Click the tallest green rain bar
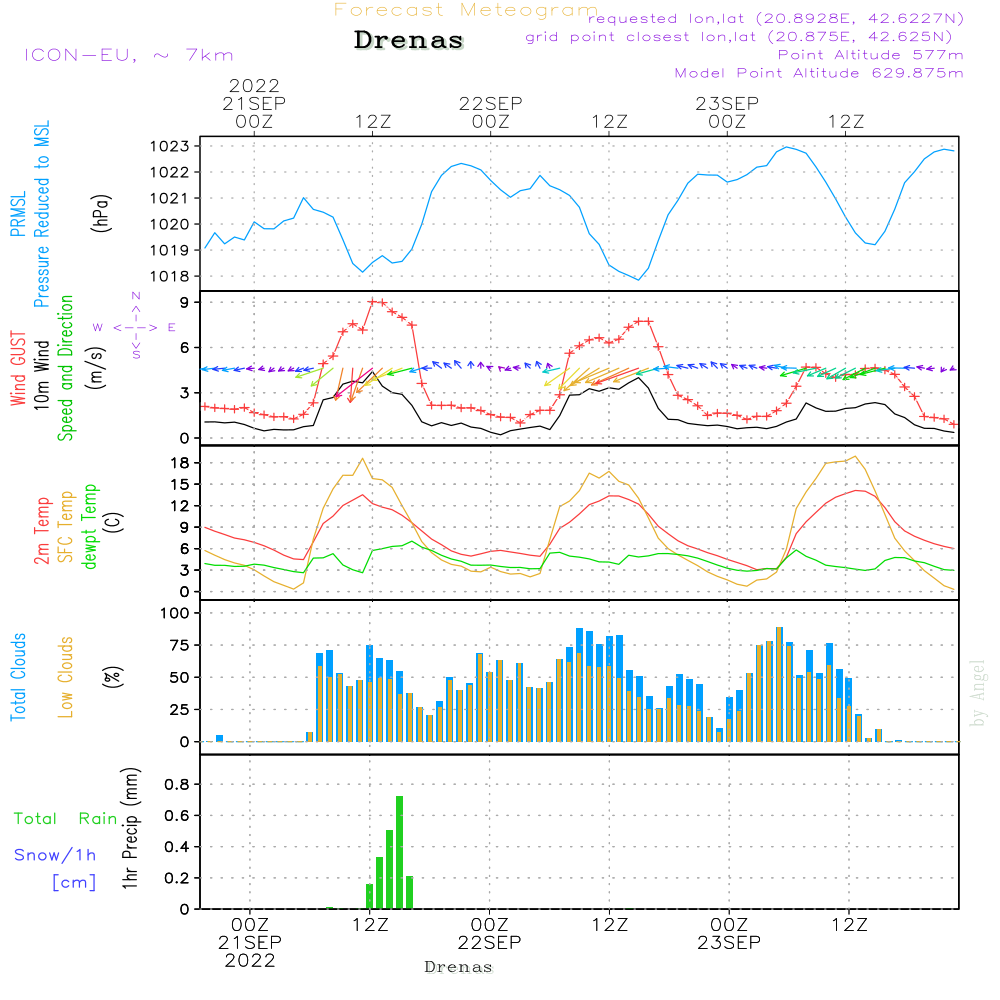 coord(399,852)
